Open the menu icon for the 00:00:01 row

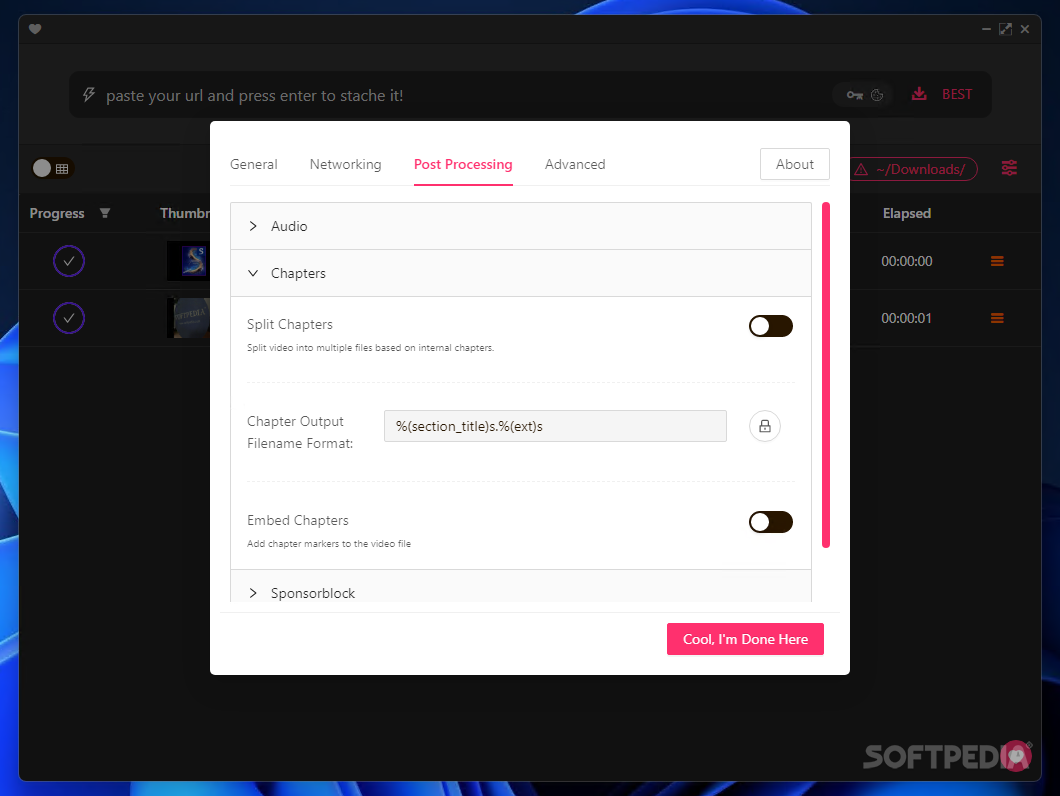coord(996,318)
